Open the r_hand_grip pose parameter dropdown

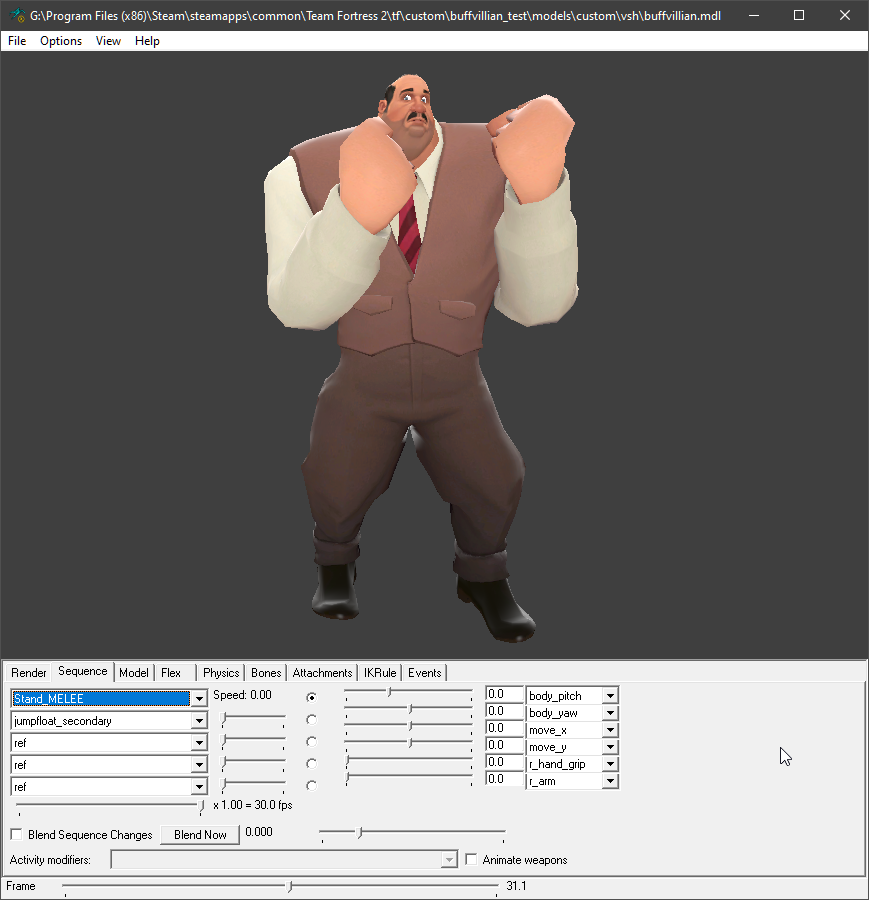(610, 764)
